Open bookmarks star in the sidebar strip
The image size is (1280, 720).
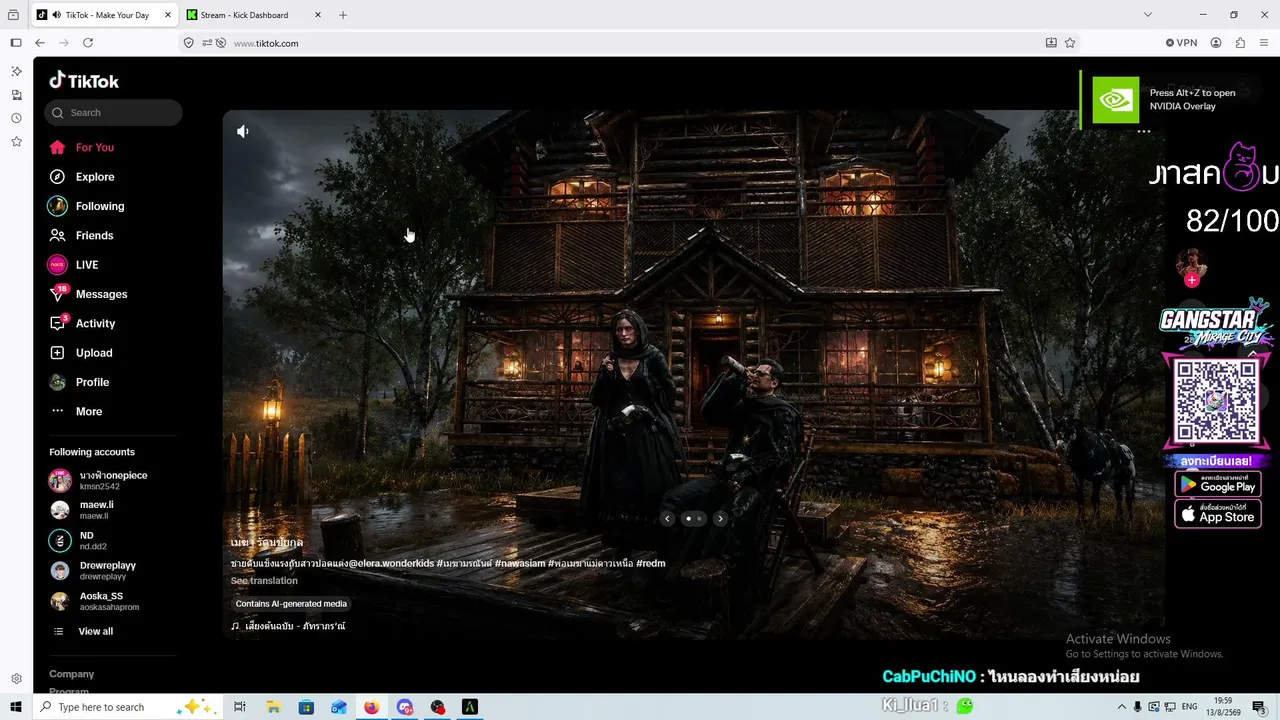16,142
